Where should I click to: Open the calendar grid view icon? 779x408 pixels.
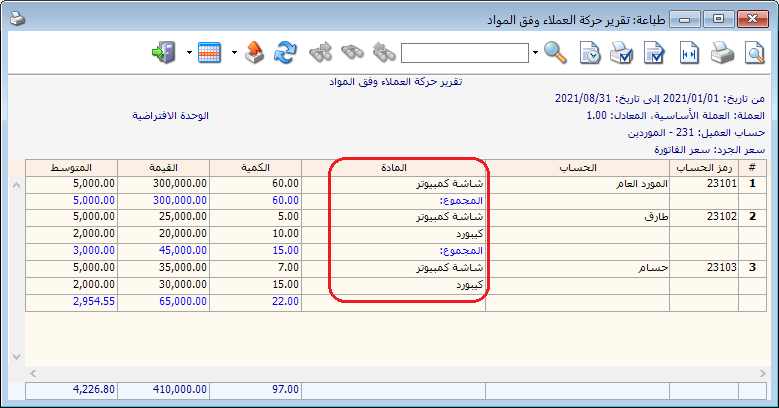pos(209,53)
